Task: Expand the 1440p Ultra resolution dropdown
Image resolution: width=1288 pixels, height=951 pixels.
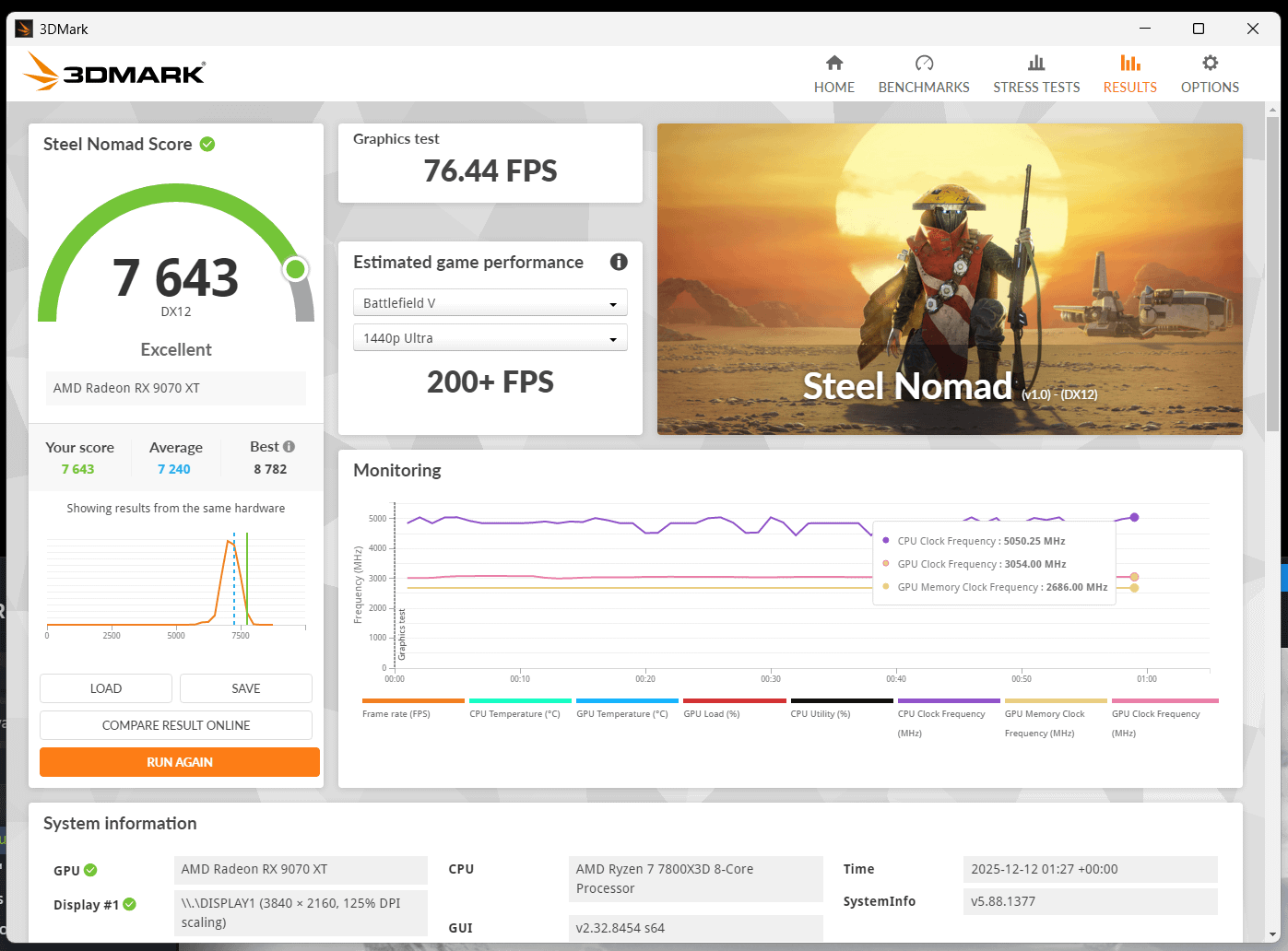Action: [490, 337]
